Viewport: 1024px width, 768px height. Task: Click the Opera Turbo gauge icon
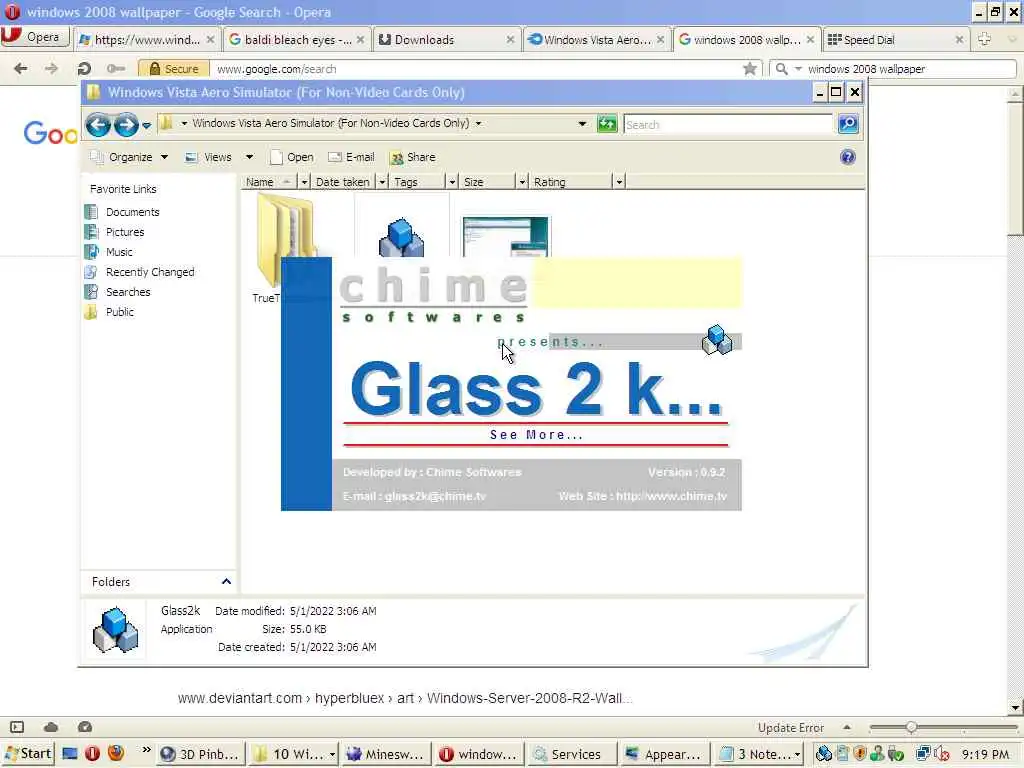click(x=85, y=727)
